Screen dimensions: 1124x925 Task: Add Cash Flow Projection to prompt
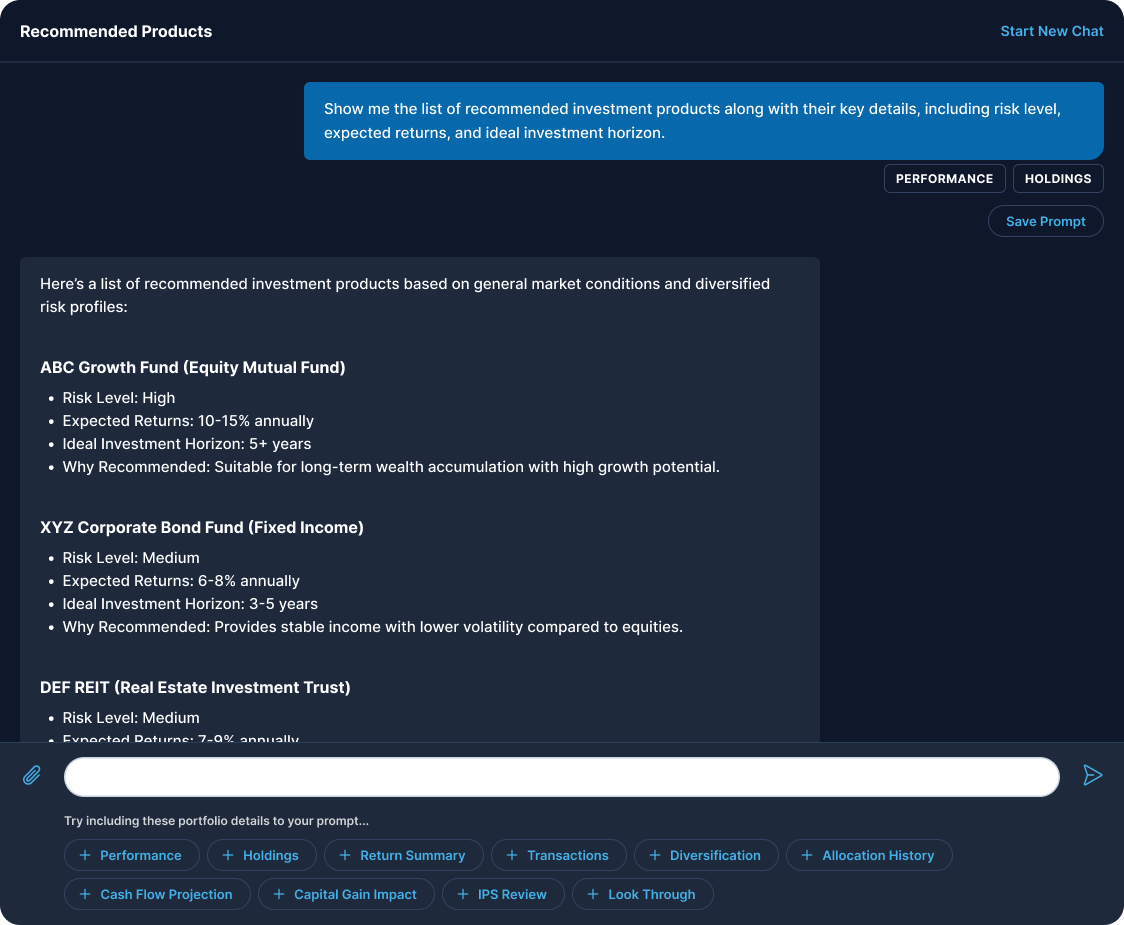[157, 894]
